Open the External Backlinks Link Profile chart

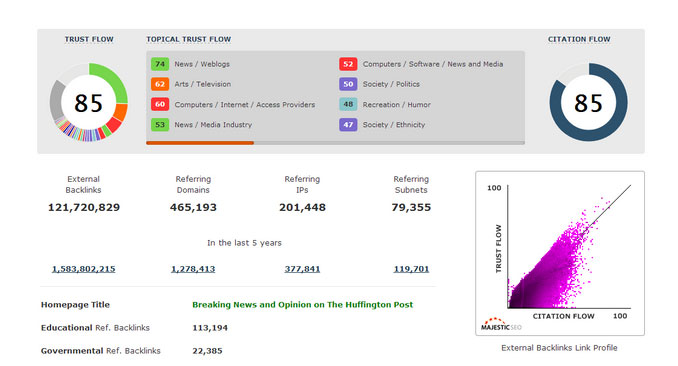[560, 253]
